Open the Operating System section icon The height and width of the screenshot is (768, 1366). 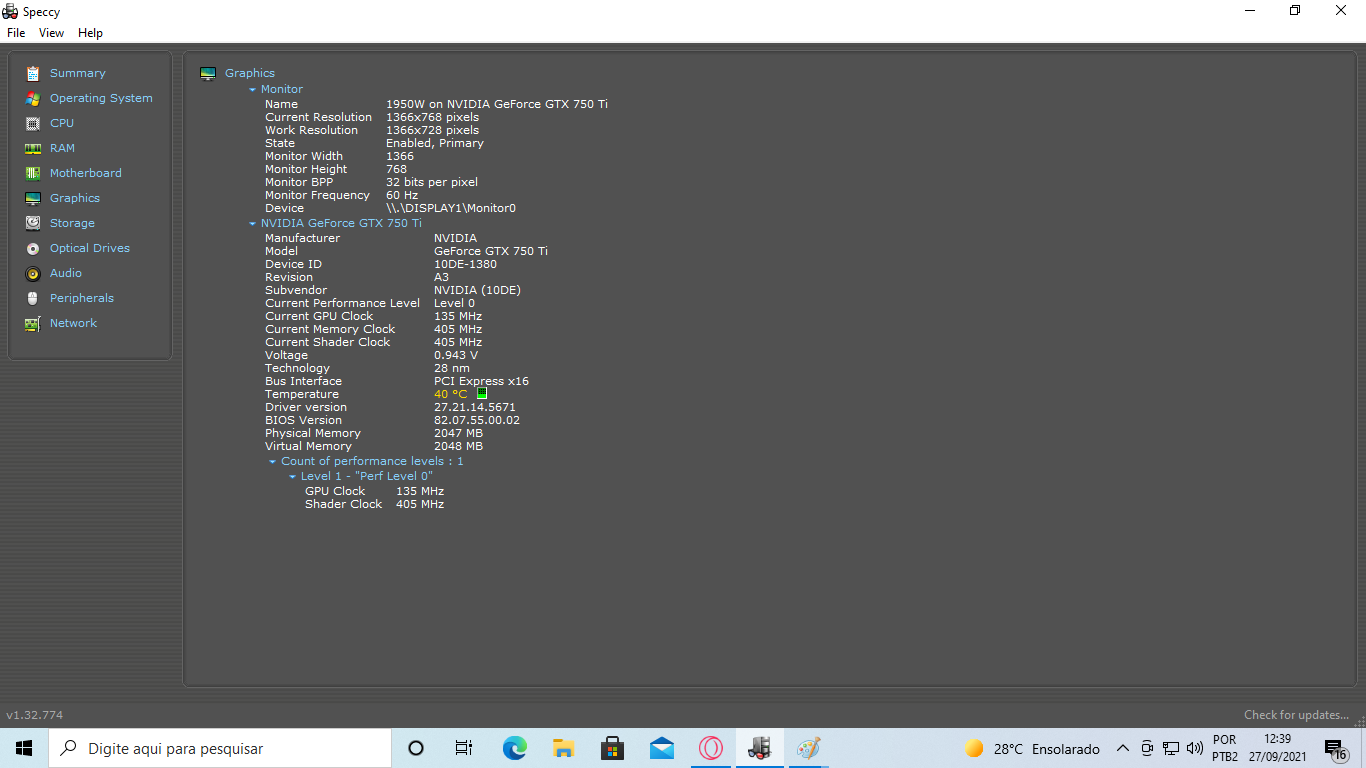tap(33, 98)
